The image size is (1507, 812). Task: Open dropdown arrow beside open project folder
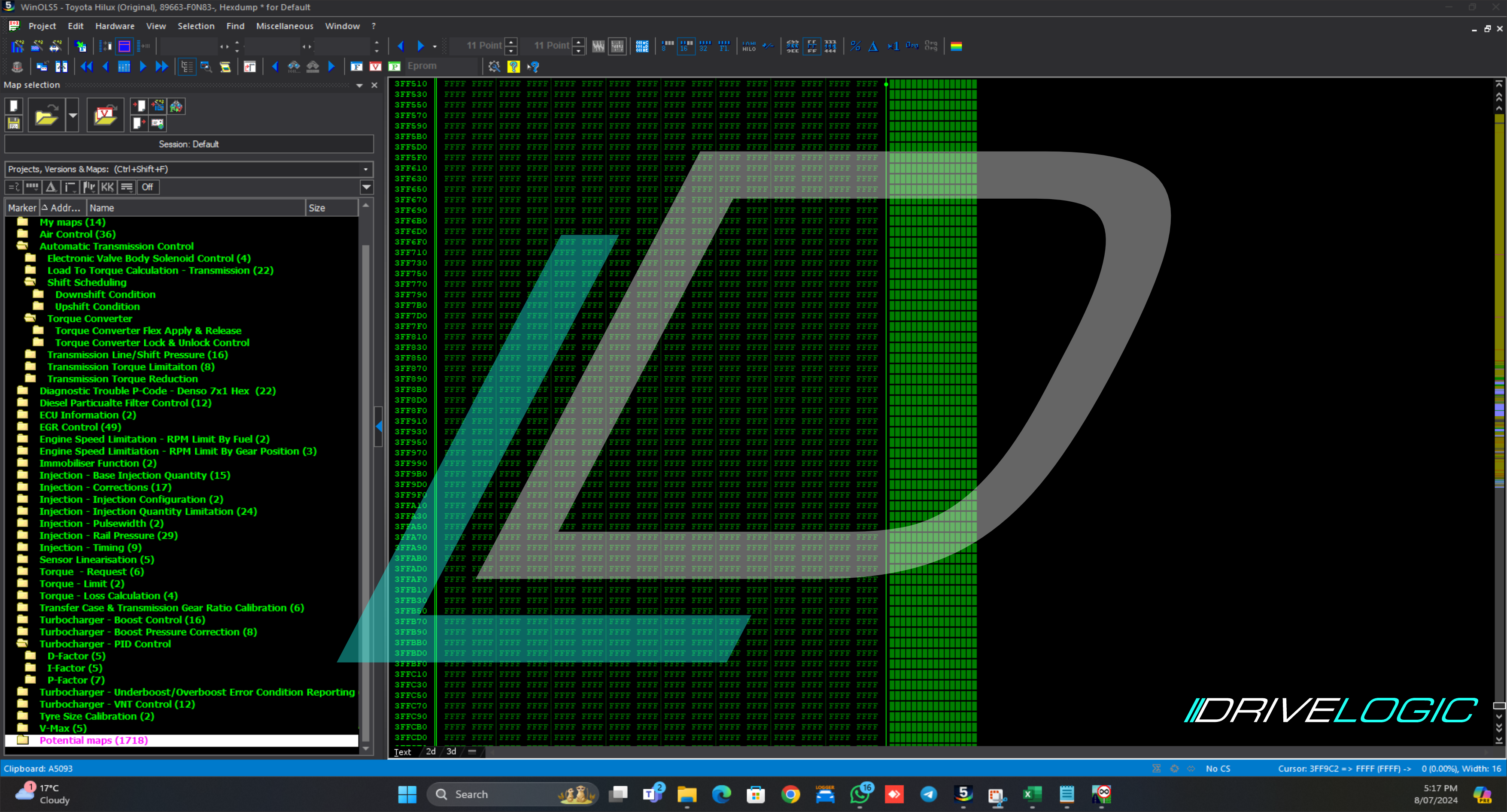[x=73, y=115]
